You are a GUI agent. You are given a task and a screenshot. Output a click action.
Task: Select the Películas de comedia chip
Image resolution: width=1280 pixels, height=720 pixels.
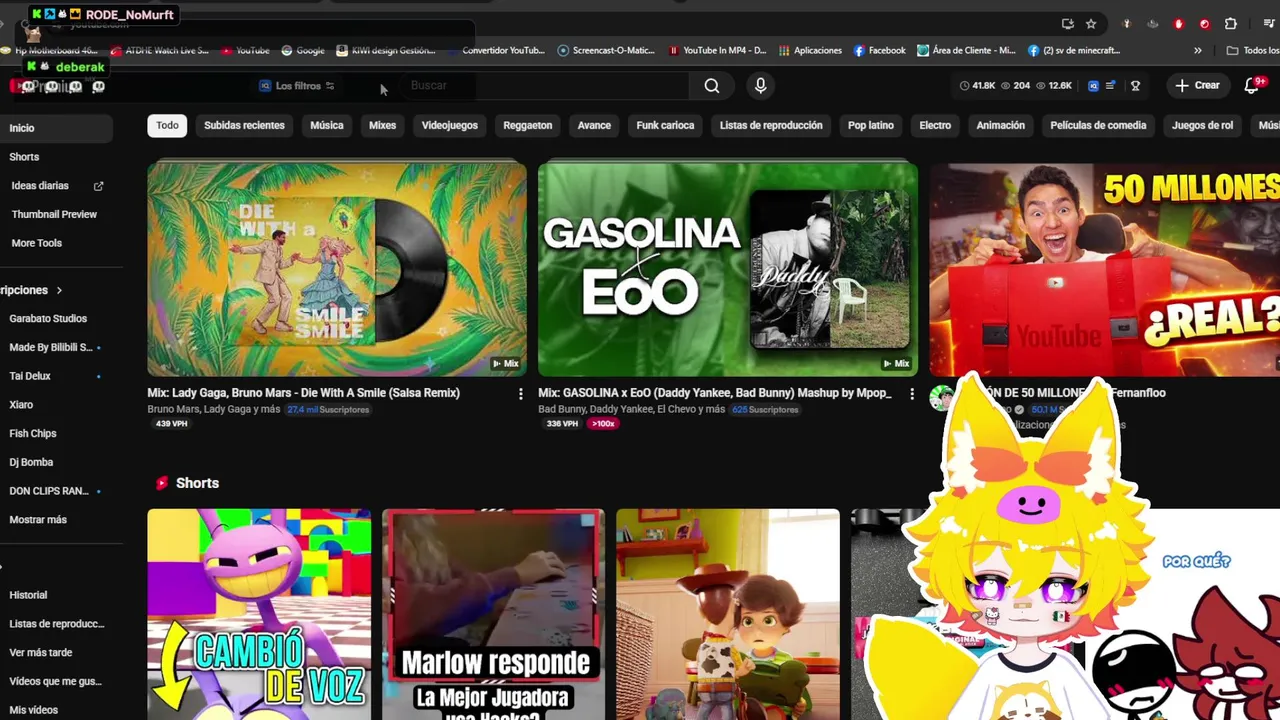(x=1098, y=125)
